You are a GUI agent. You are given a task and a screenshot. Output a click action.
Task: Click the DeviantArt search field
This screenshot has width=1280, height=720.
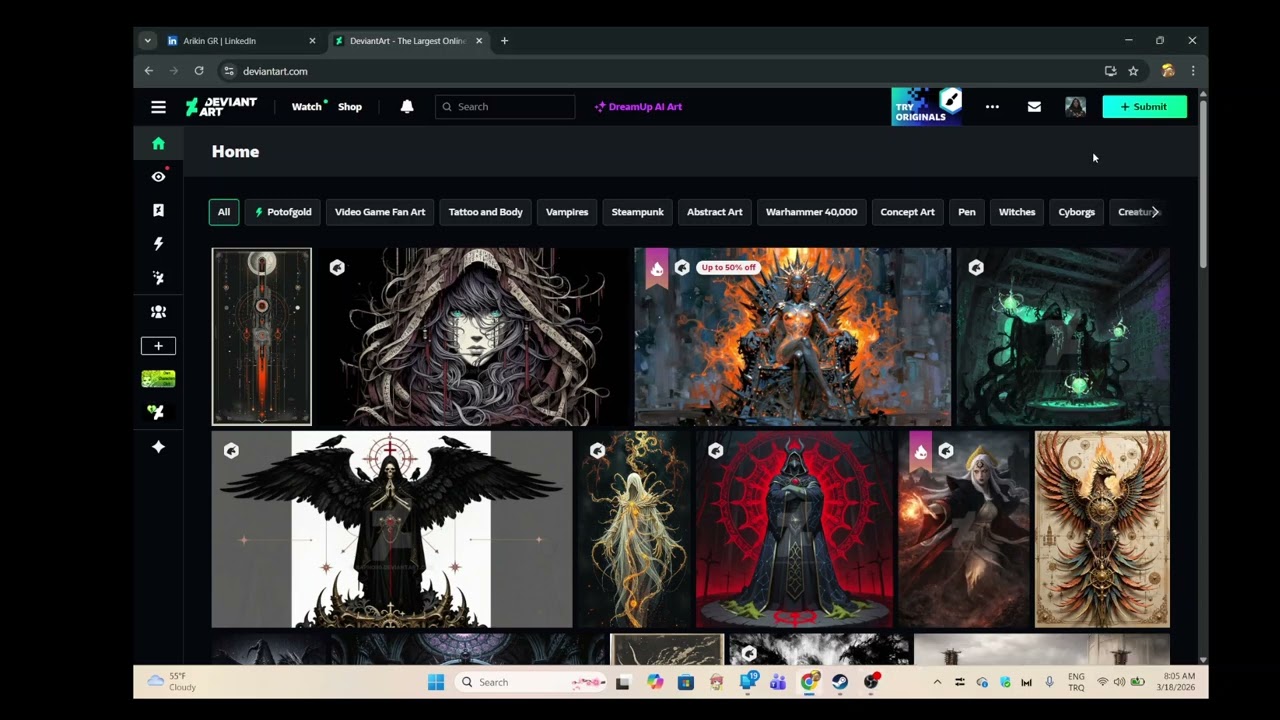tap(505, 107)
